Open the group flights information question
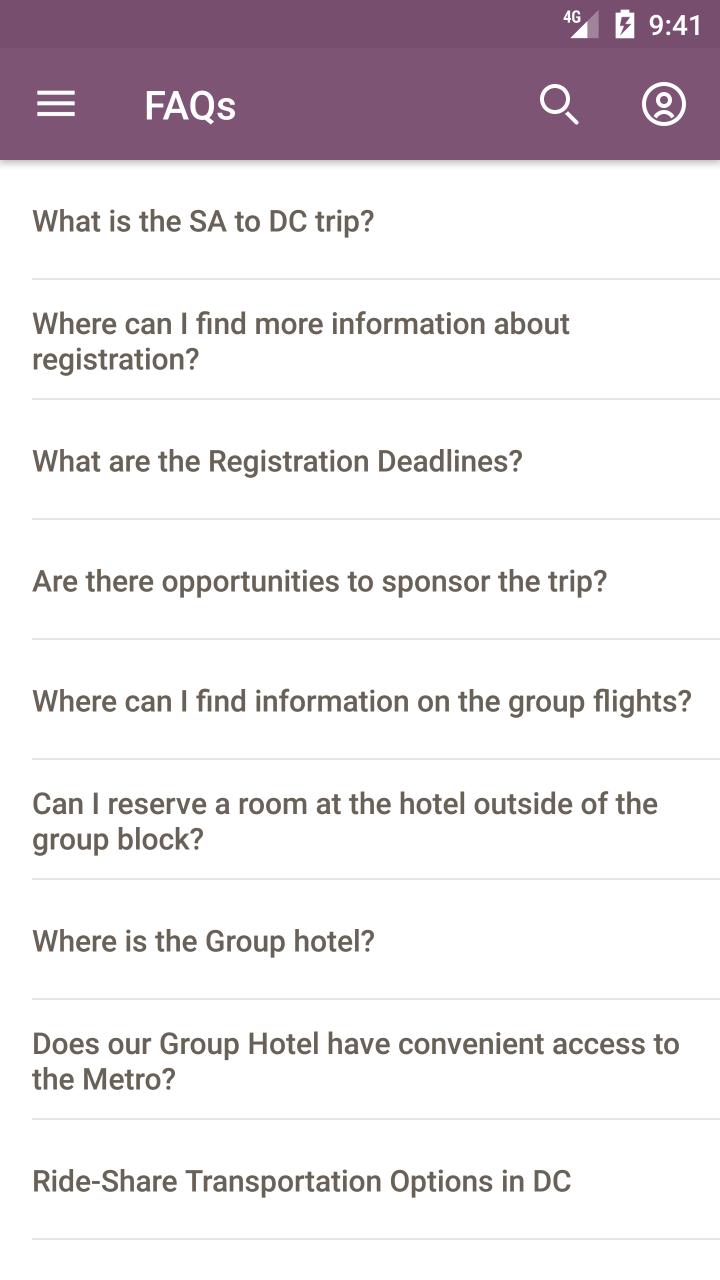The height and width of the screenshot is (1280, 720). 360,700
